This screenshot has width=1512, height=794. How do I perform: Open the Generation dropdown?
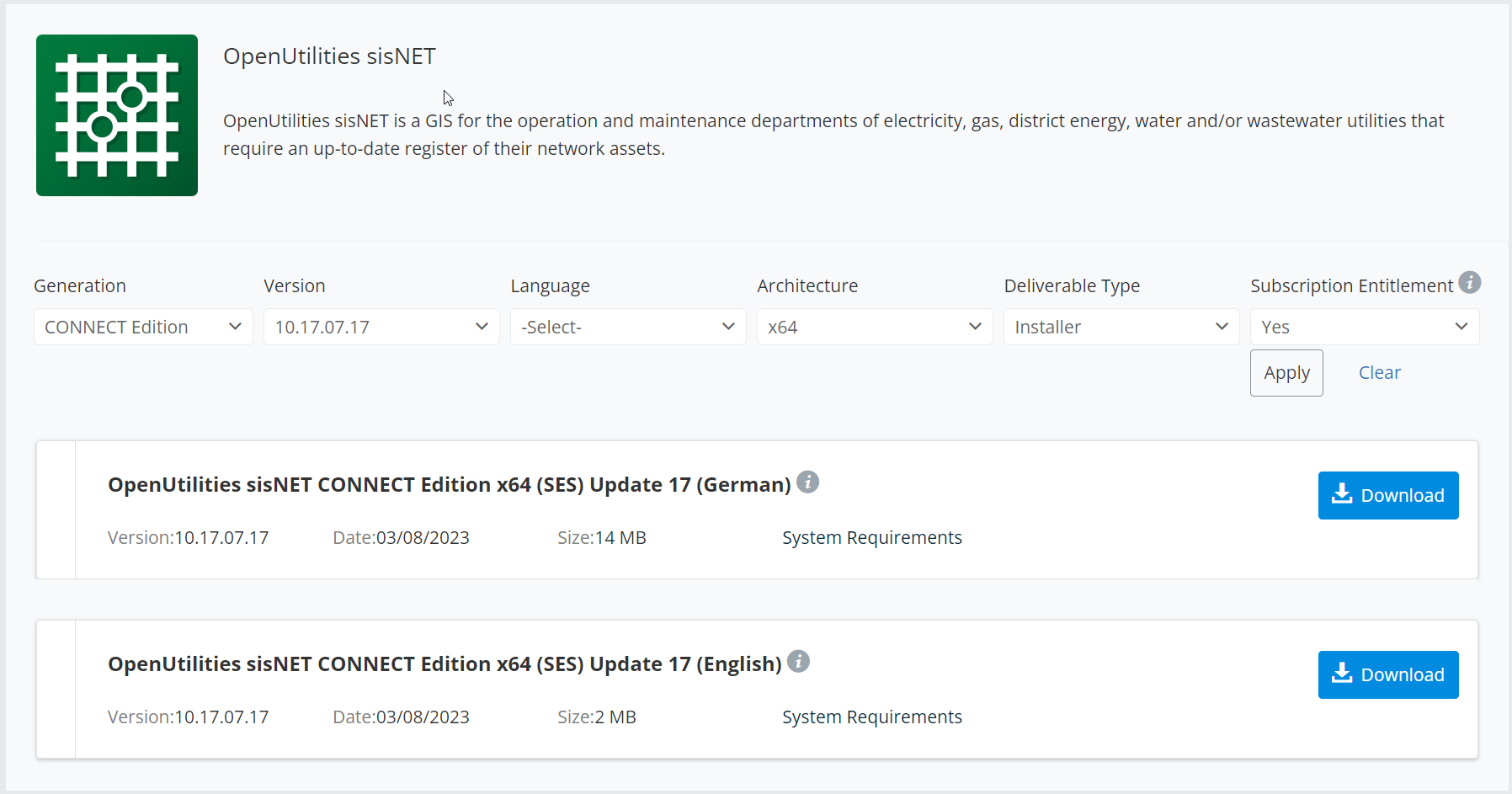click(x=143, y=327)
